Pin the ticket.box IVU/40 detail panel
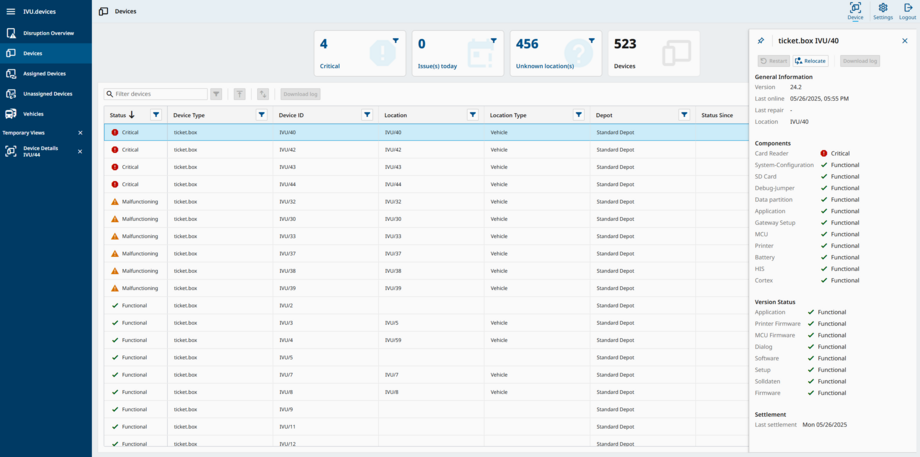The image size is (920, 457). coord(761,41)
